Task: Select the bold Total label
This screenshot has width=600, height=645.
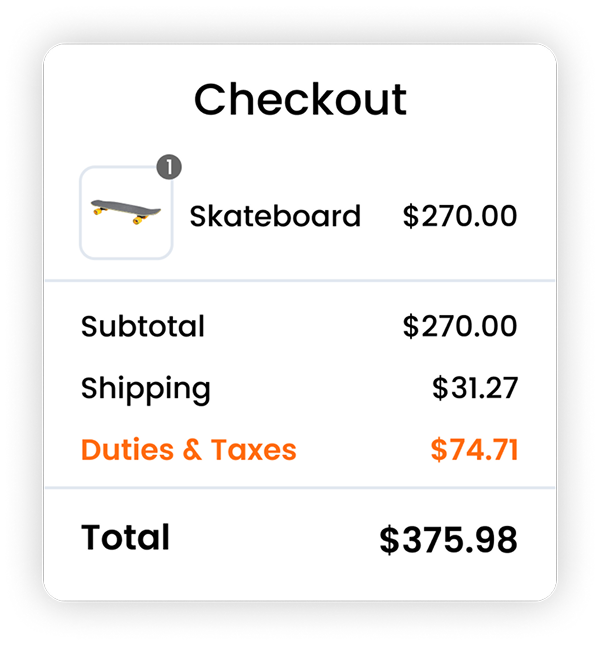Action: pos(125,537)
